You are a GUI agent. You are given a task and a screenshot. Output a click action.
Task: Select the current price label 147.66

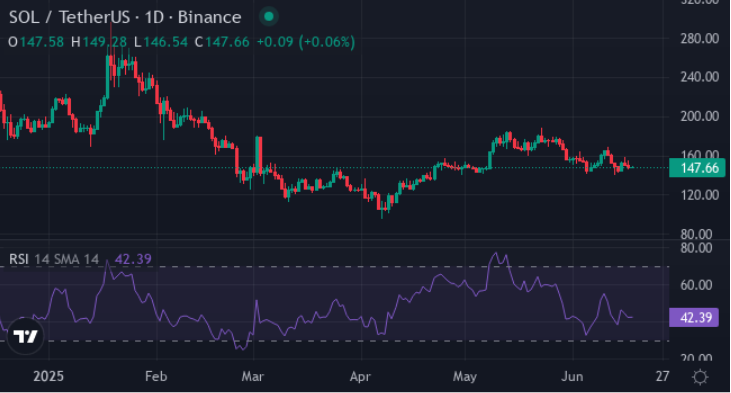tap(697, 168)
